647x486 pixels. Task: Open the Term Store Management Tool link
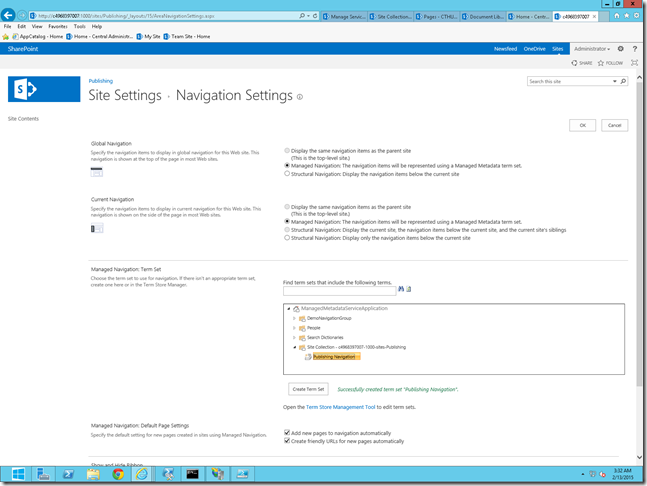(x=340, y=407)
